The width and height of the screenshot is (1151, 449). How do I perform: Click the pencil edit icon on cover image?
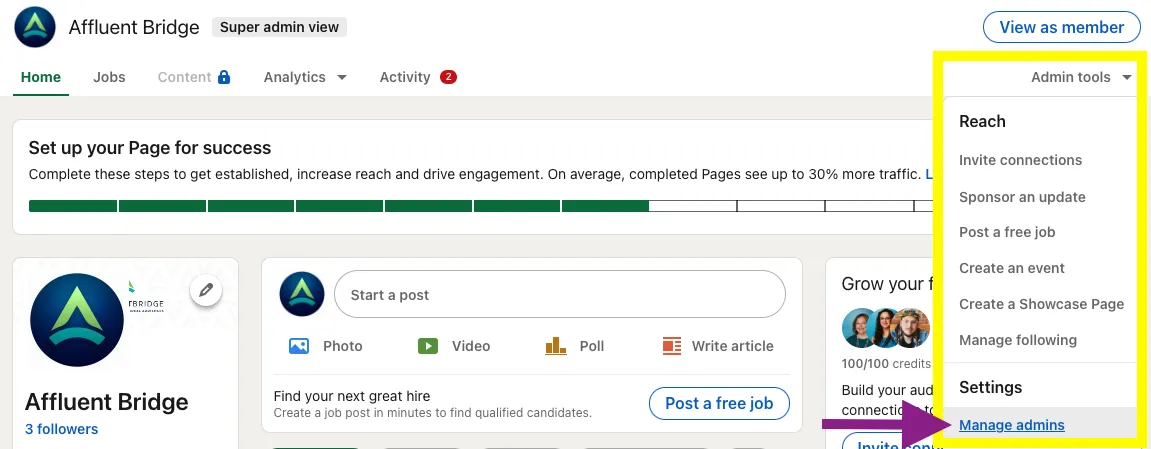206,290
